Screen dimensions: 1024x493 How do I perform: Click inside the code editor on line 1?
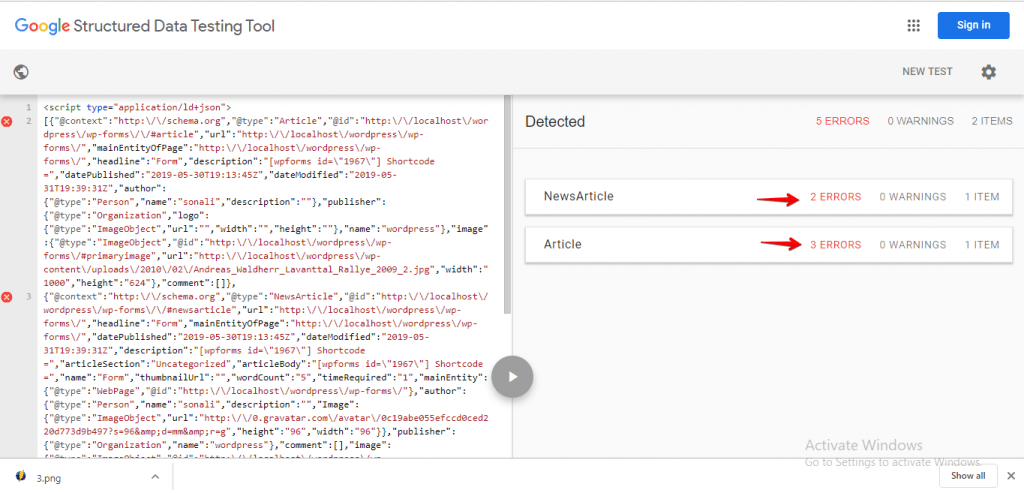[x=137, y=106]
